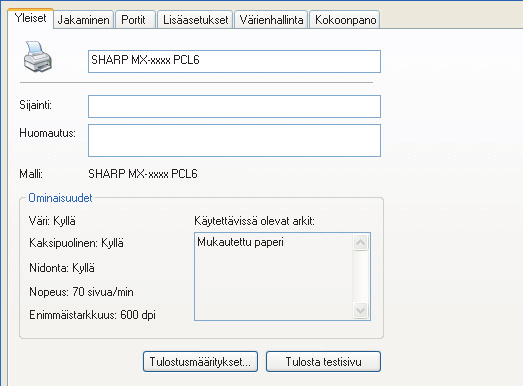Open the Portit tab

point(135,20)
